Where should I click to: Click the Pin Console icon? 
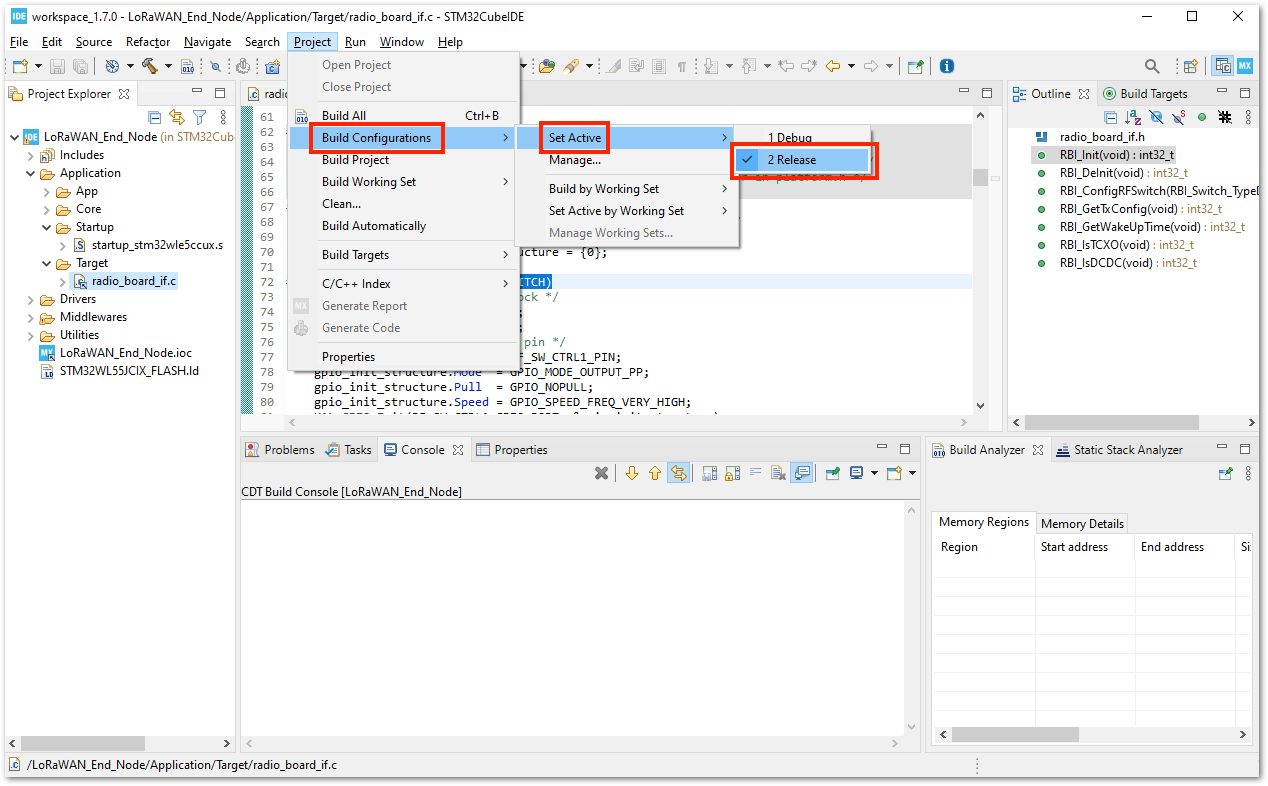point(832,473)
